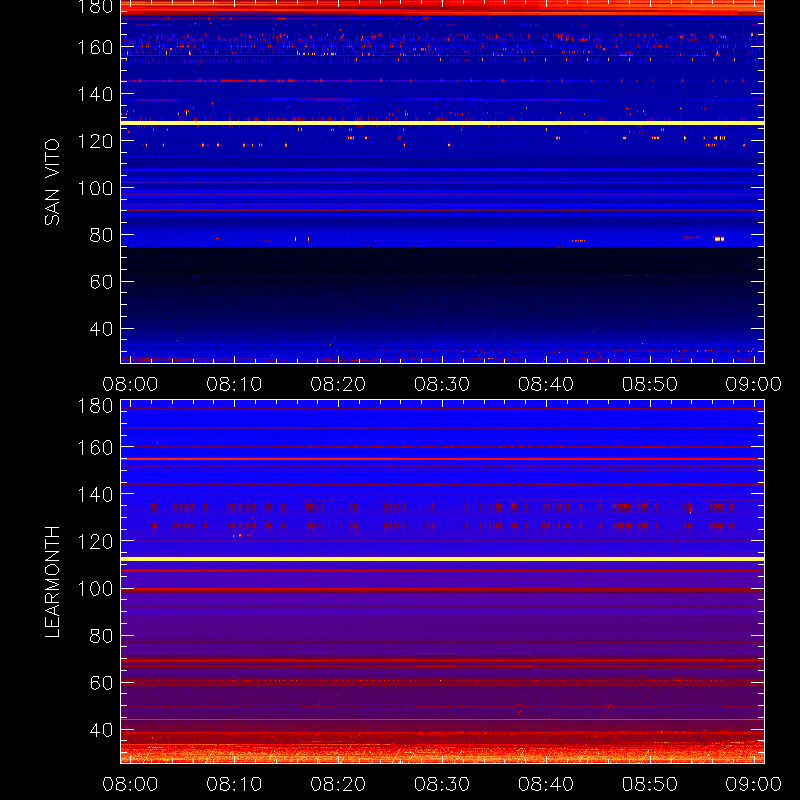Viewport: 800px width, 800px height.
Task: Select the 160 frequency label on San Vito axis
Action: (95, 47)
